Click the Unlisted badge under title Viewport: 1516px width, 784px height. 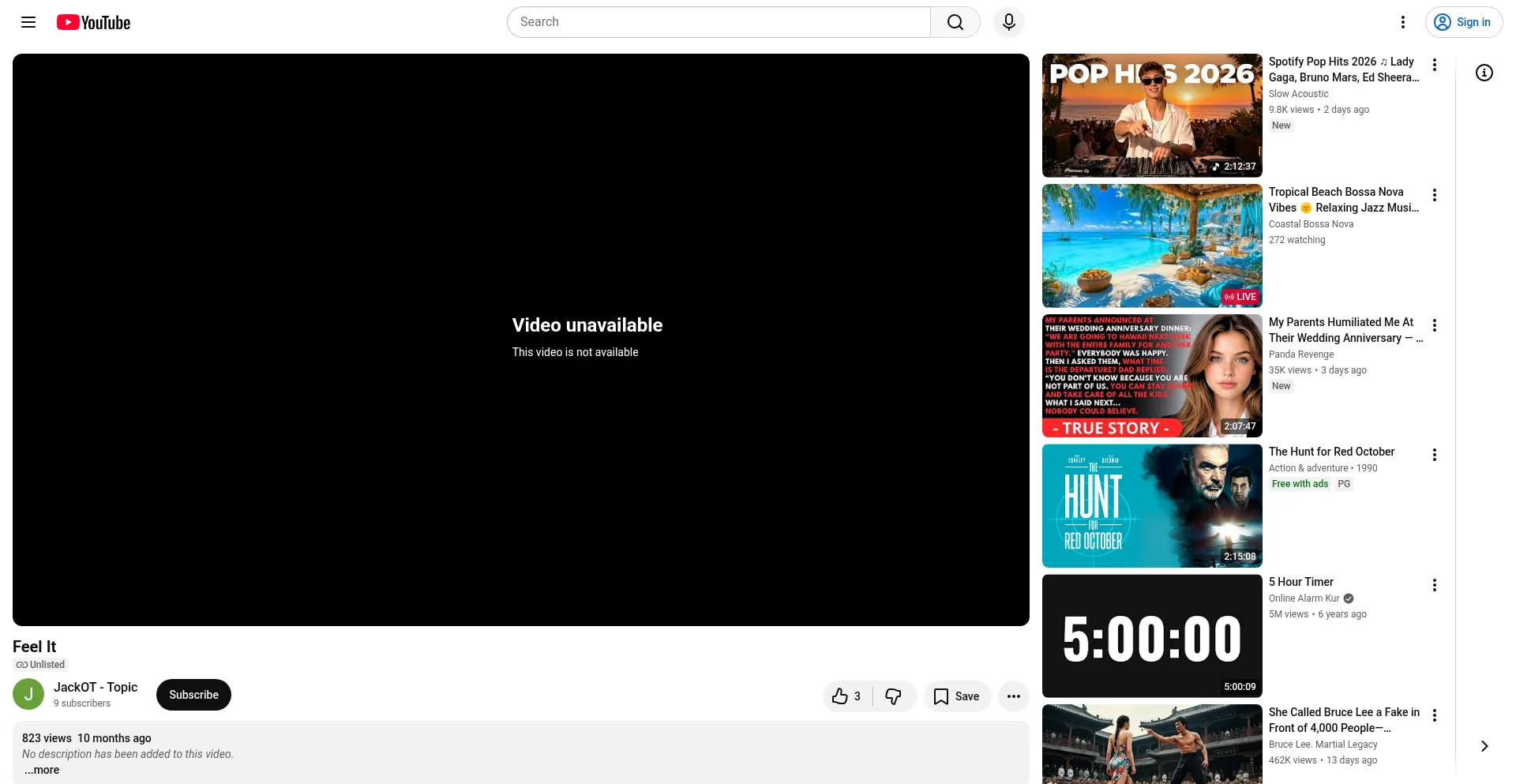[40, 665]
